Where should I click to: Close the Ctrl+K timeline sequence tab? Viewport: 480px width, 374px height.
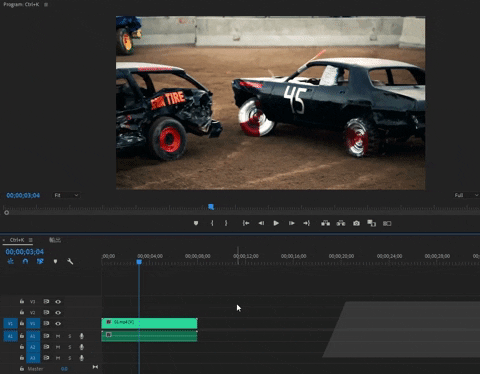click(4, 240)
